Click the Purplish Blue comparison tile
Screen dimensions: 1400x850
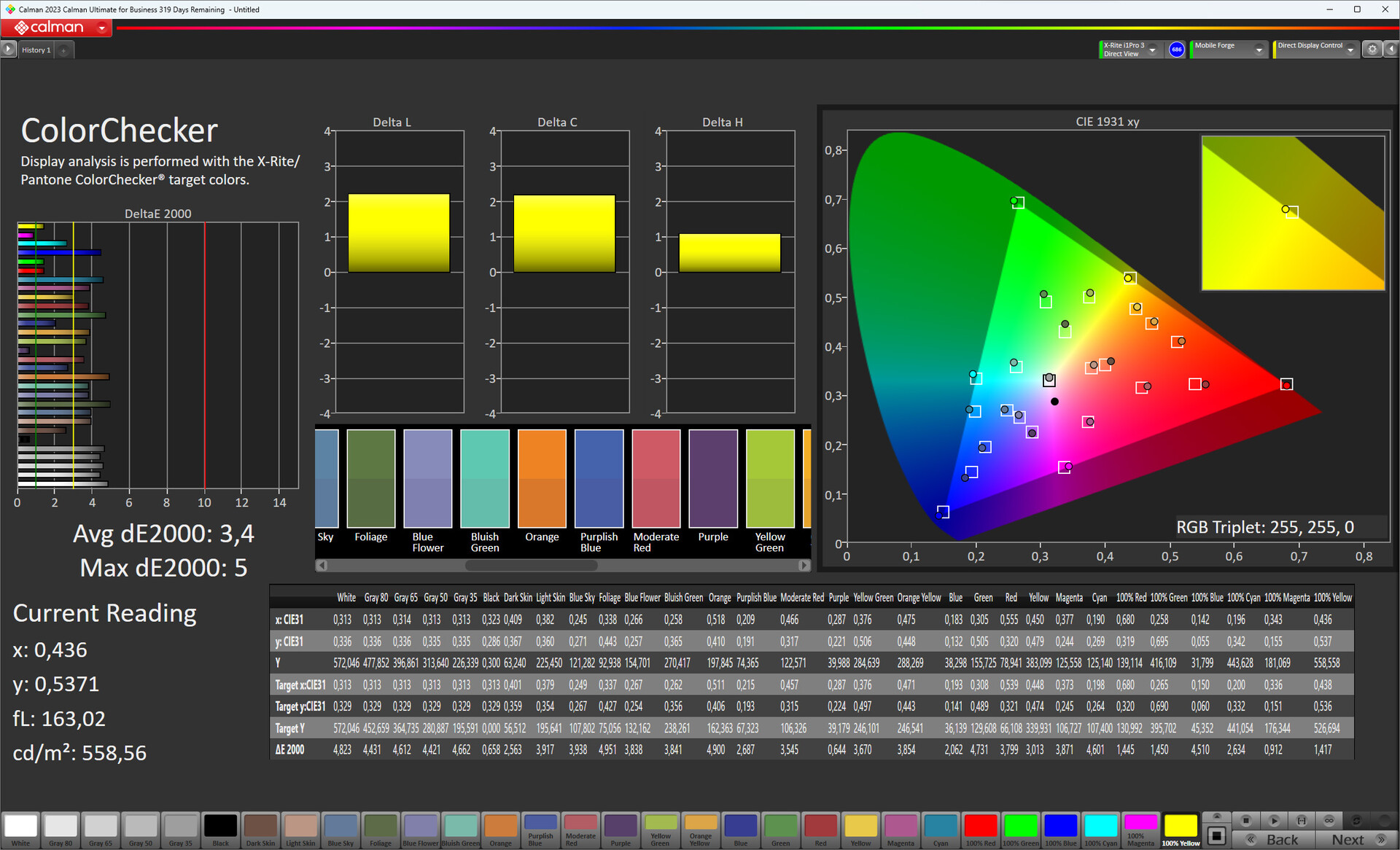(599, 478)
